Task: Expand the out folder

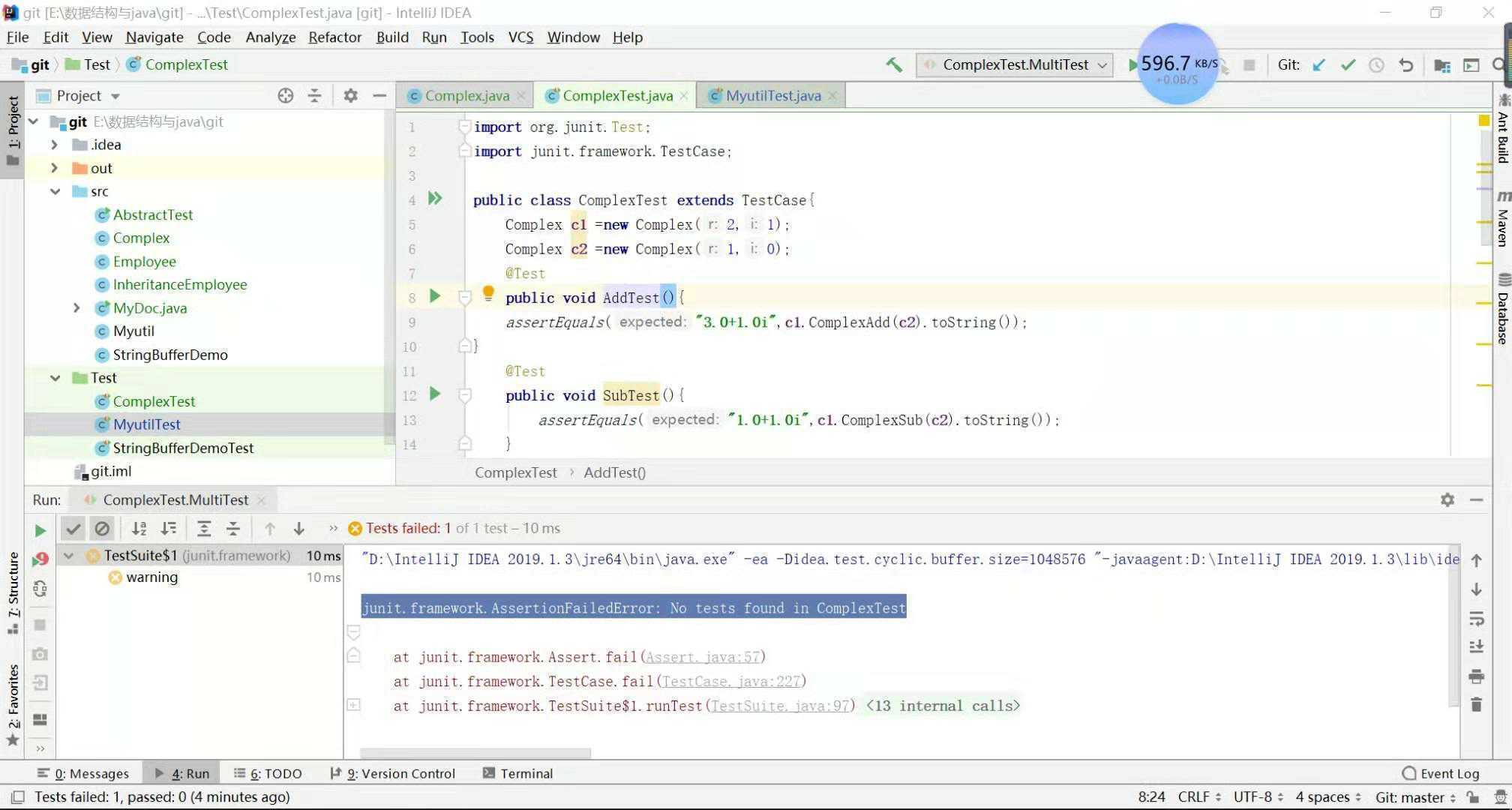Action: [x=54, y=168]
